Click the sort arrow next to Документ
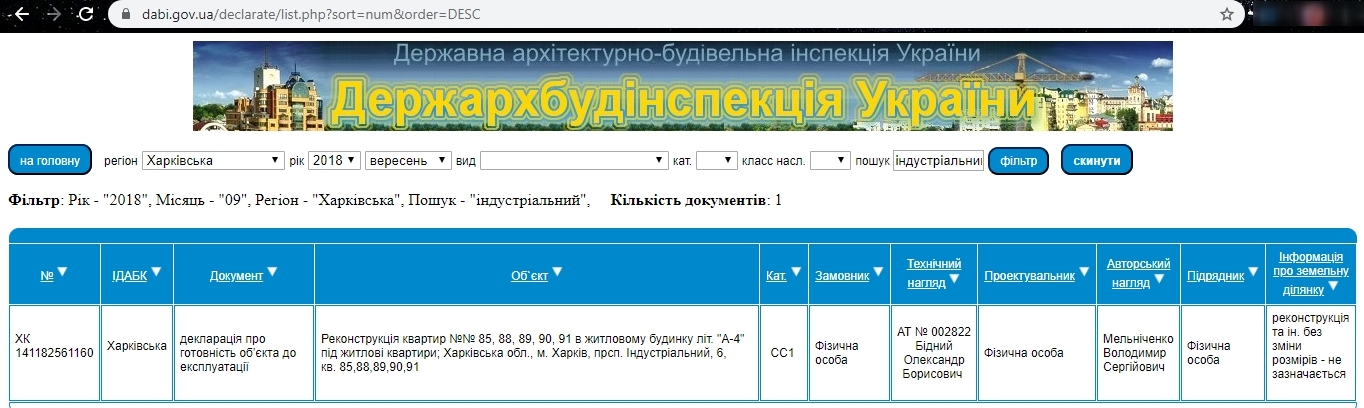The image size is (1364, 408). click(x=272, y=272)
